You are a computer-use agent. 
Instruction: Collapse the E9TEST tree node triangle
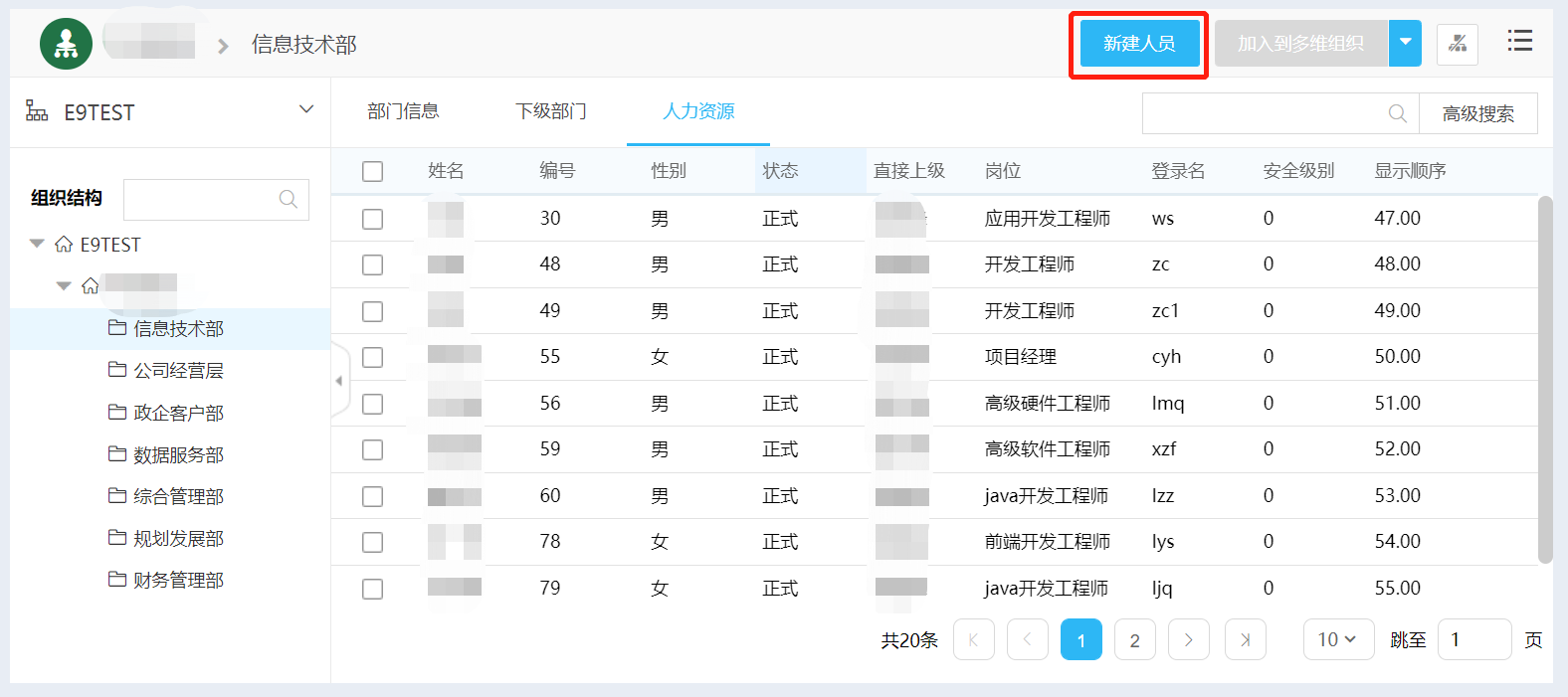point(37,244)
